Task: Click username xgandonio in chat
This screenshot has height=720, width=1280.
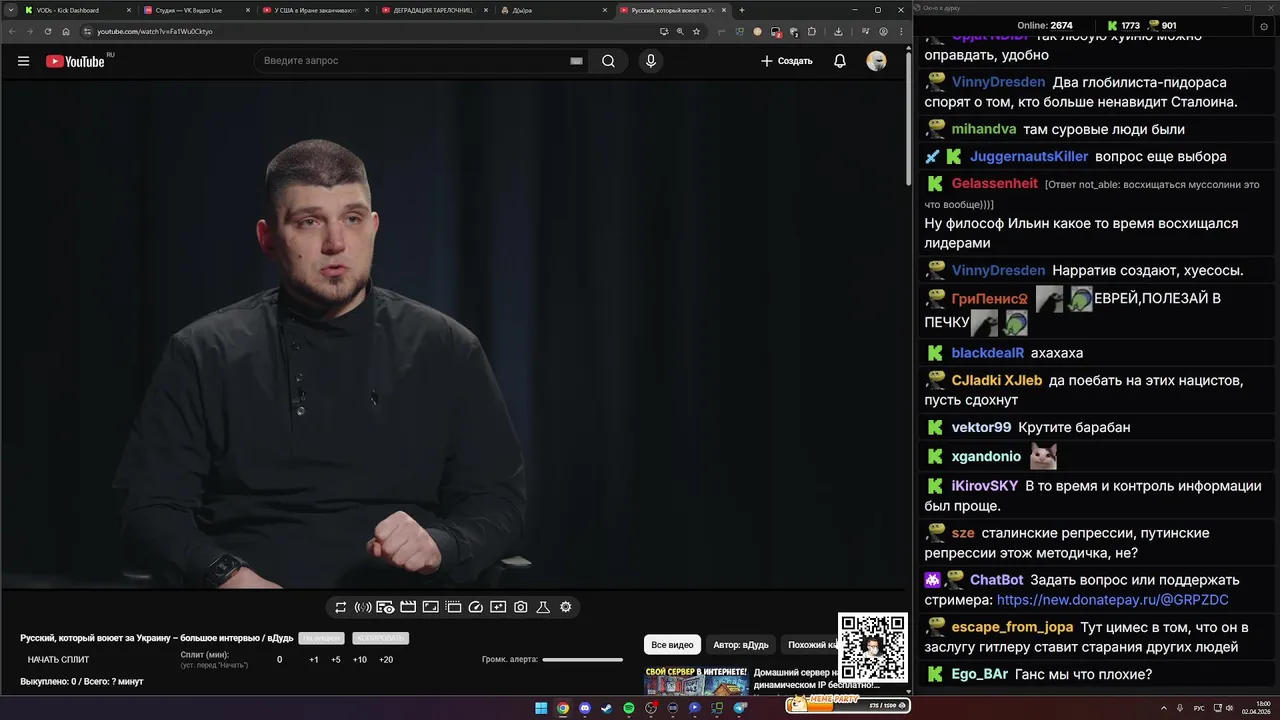Action: coord(986,457)
